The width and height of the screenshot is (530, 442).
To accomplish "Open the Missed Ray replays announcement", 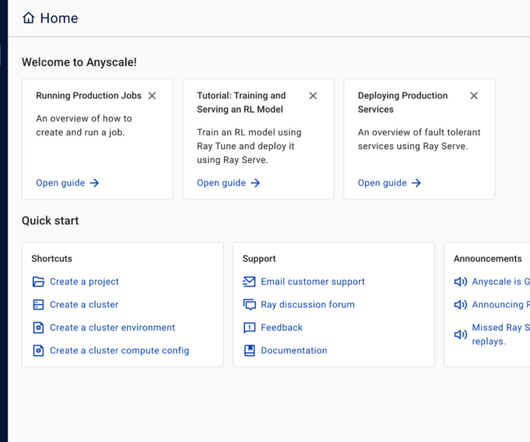I will coord(501,334).
